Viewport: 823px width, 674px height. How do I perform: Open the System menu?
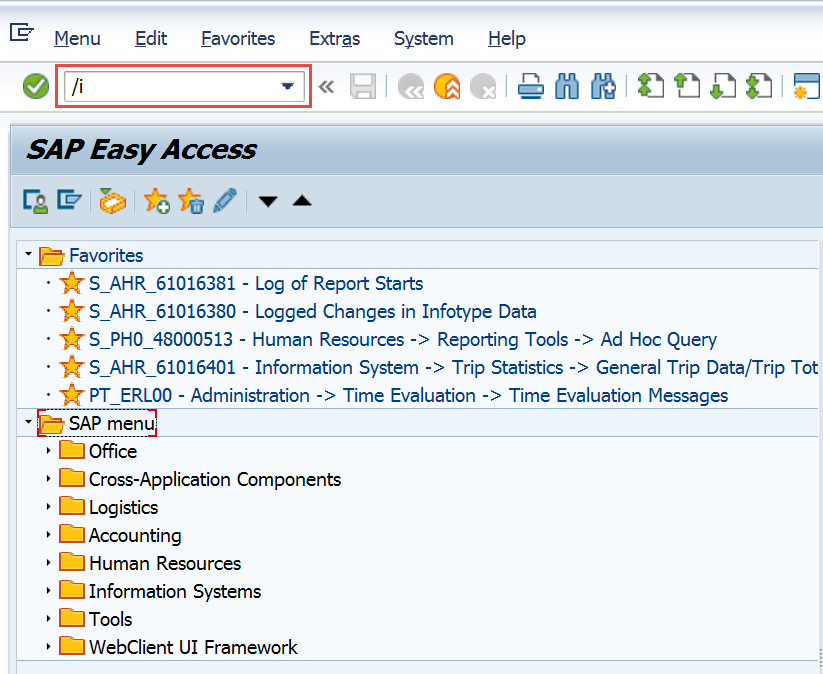[x=424, y=39]
